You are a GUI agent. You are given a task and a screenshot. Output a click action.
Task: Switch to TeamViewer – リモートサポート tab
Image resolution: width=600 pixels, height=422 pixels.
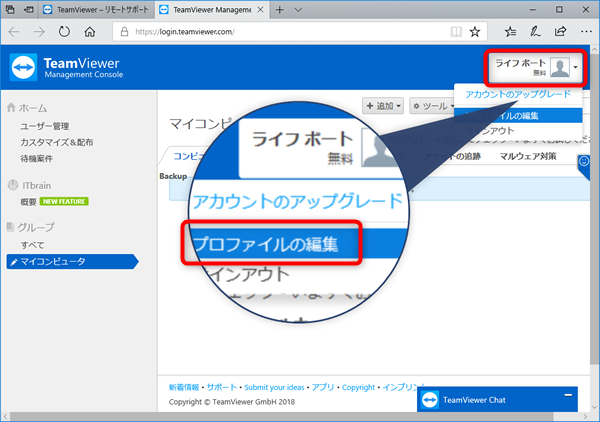[96, 10]
